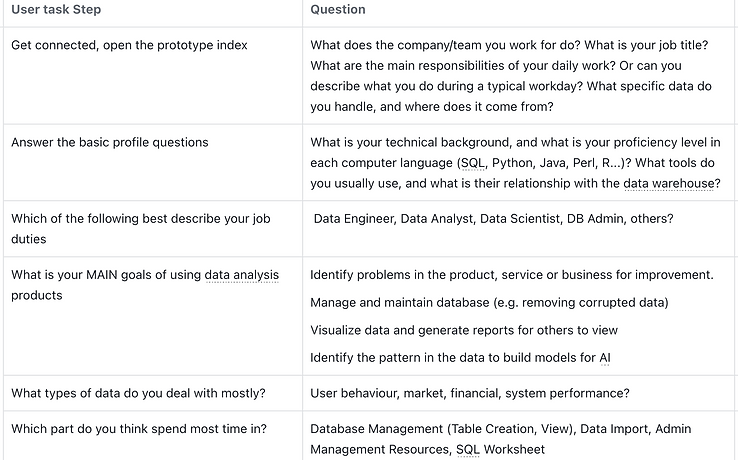Screen dimensions: 738x460
Task: Select the 'Get connected, open the prototype index' cell
Action: [x=153, y=76]
